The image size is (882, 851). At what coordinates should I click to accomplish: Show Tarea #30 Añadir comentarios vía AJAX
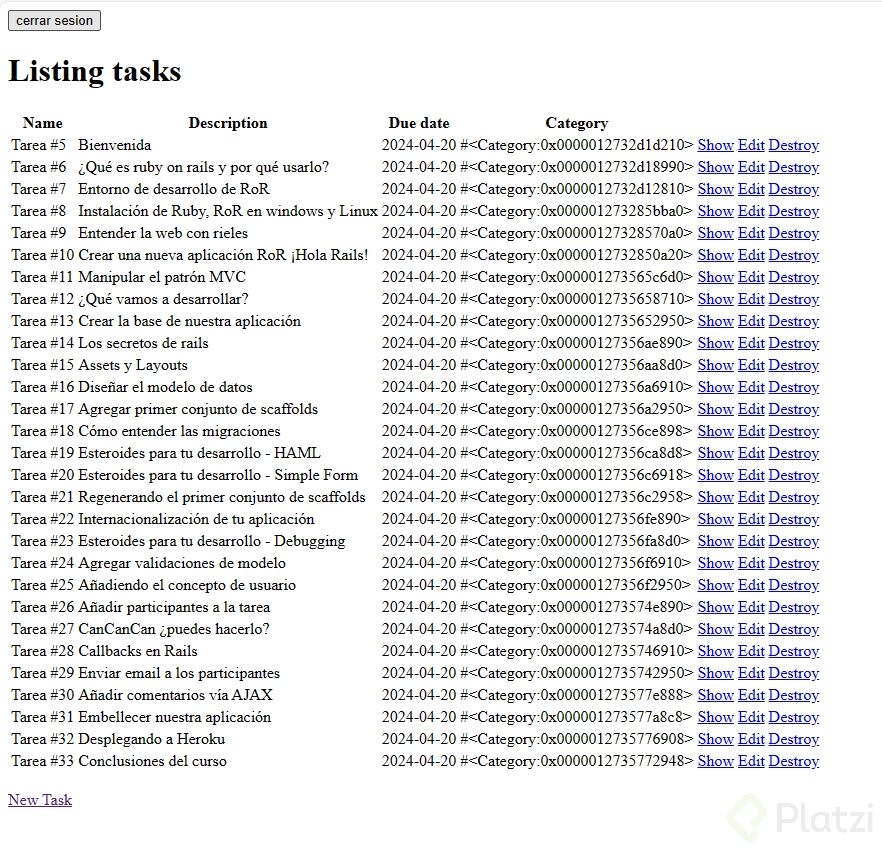click(x=715, y=695)
